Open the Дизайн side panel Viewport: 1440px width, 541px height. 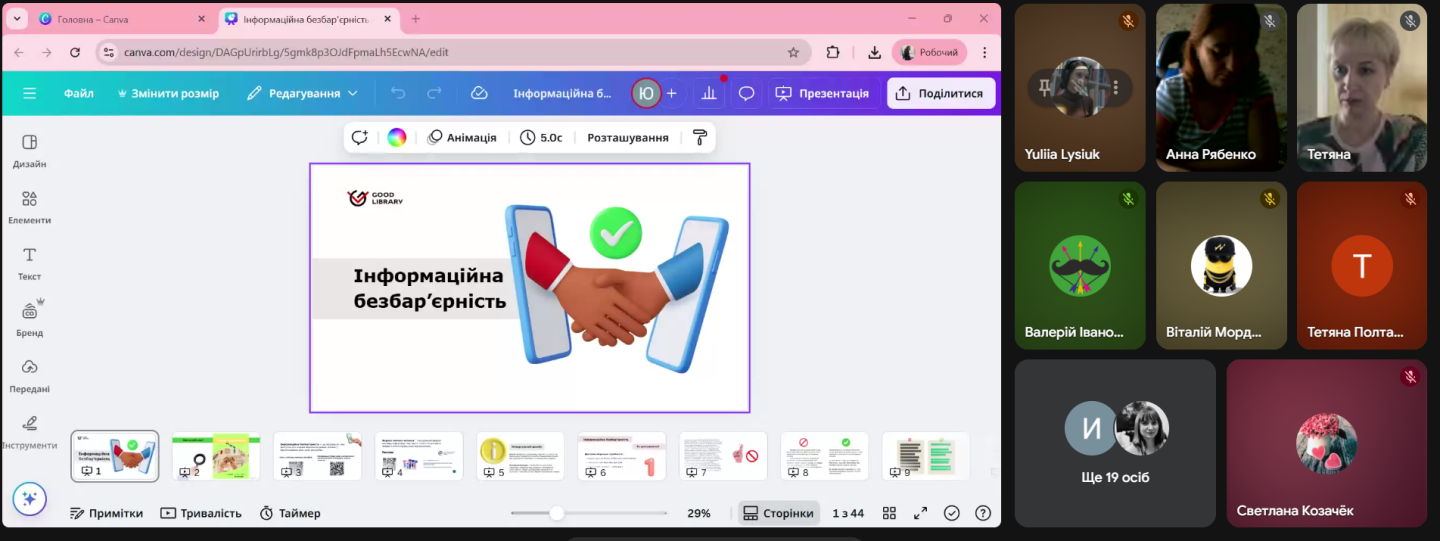(x=29, y=151)
